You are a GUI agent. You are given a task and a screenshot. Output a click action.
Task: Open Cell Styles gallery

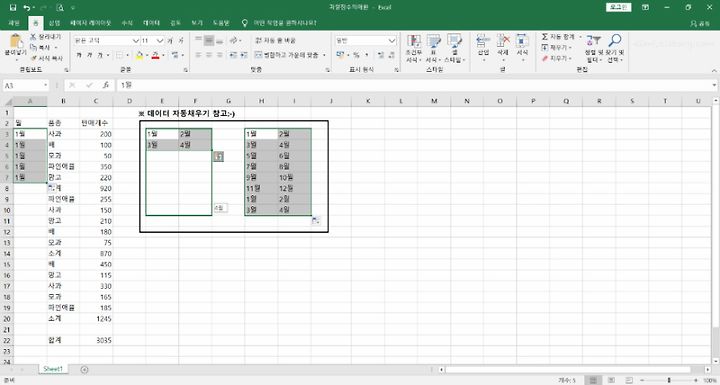(x=454, y=48)
